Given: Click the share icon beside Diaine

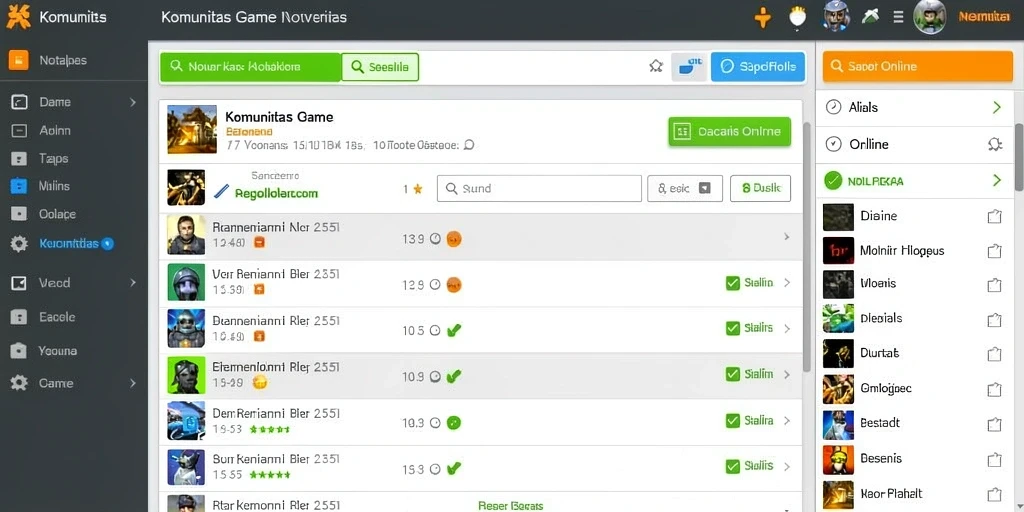Looking at the screenshot, I should tap(994, 216).
